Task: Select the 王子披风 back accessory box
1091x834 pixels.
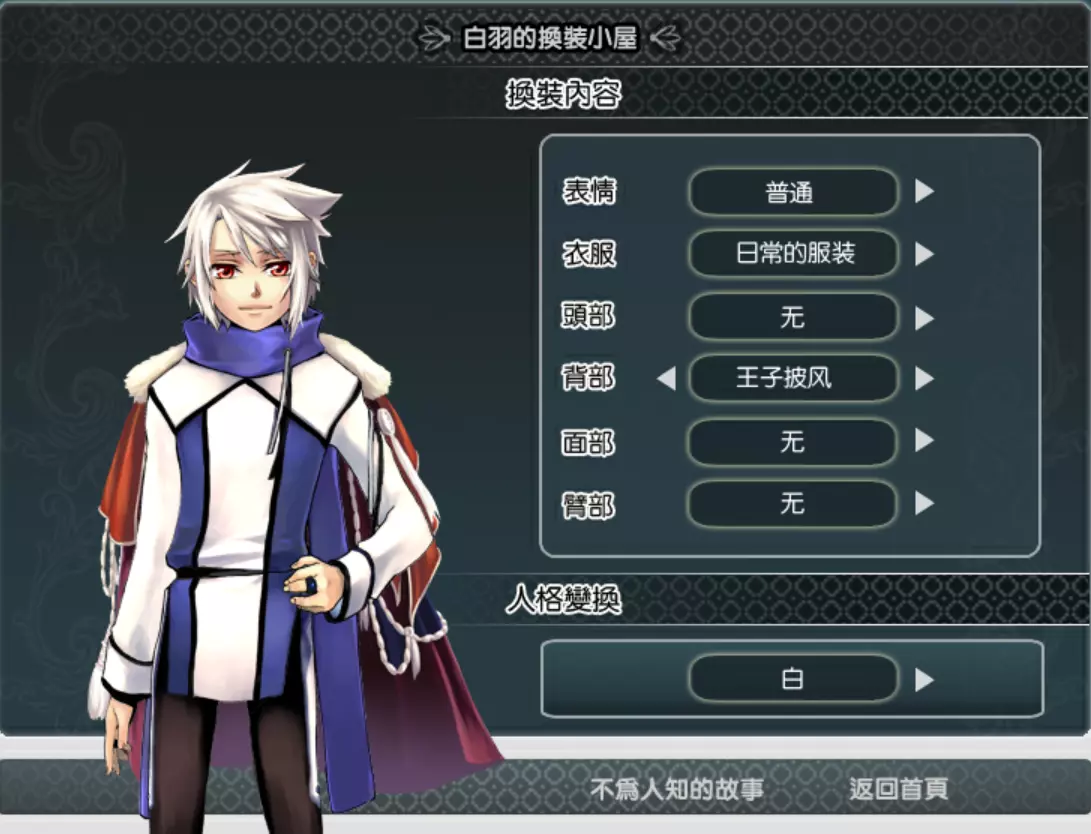Action: pyautogui.click(x=793, y=378)
